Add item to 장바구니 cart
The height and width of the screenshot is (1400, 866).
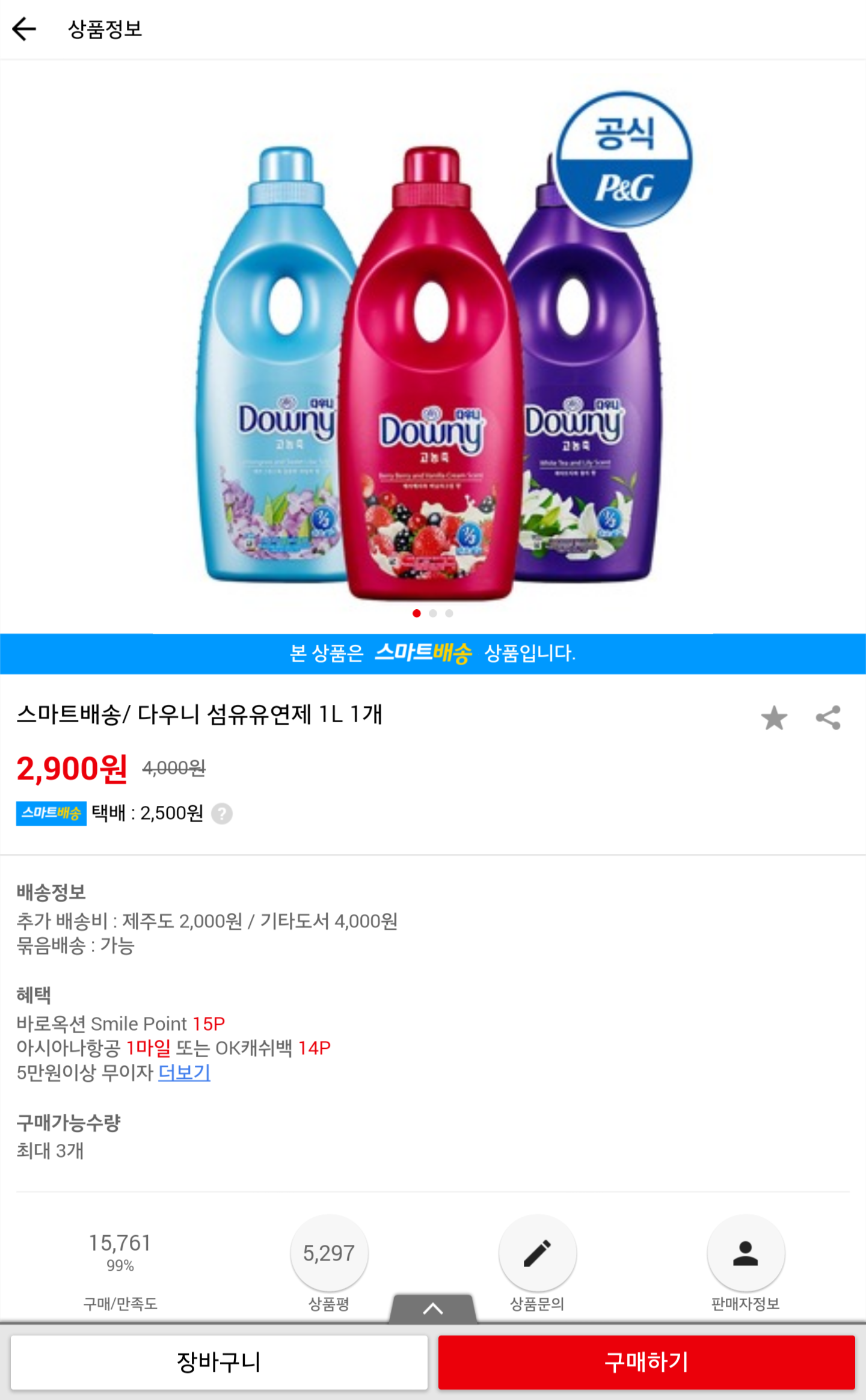(219, 1362)
